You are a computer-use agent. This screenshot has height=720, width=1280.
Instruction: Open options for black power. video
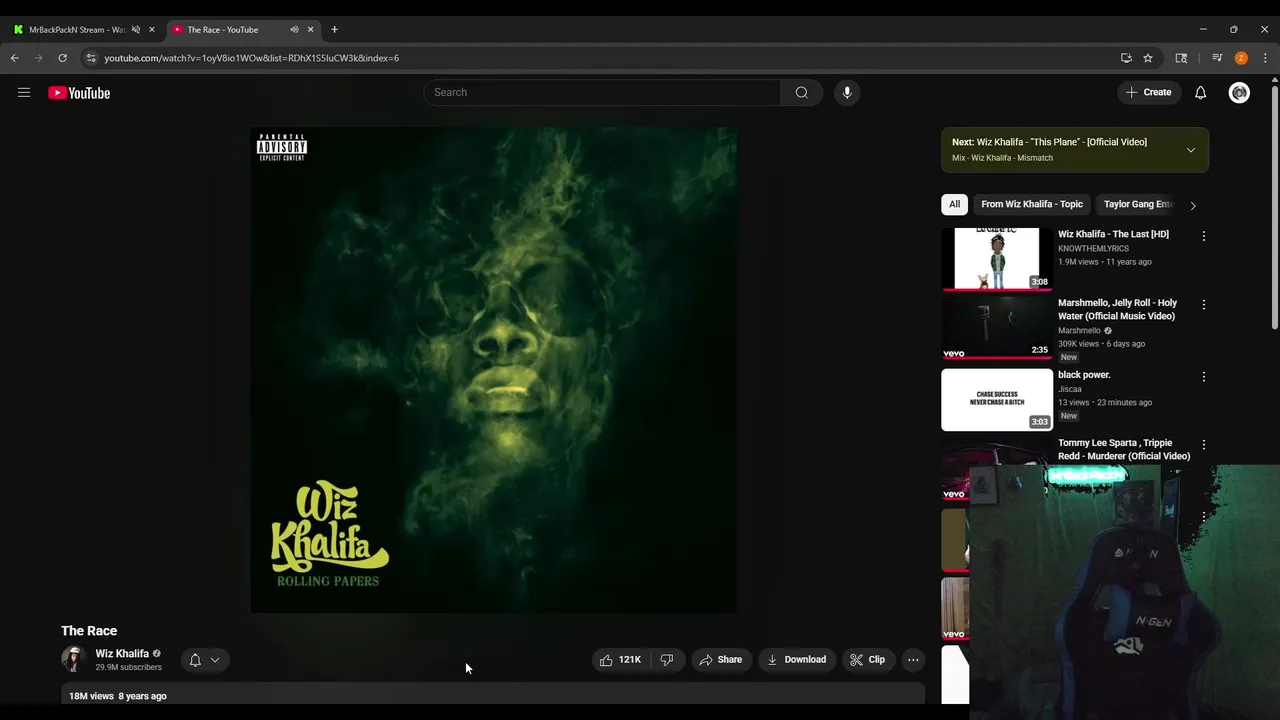coord(1203,376)
